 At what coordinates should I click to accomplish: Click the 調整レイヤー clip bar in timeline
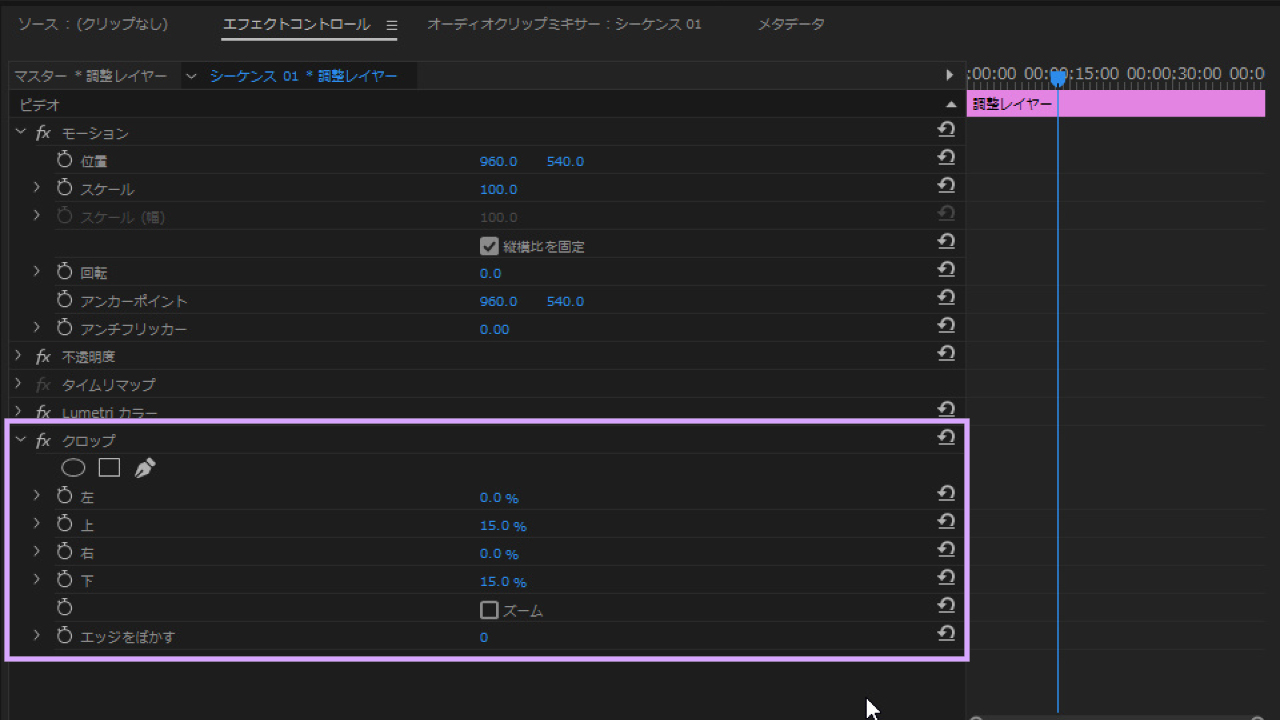pos(1116,104)
